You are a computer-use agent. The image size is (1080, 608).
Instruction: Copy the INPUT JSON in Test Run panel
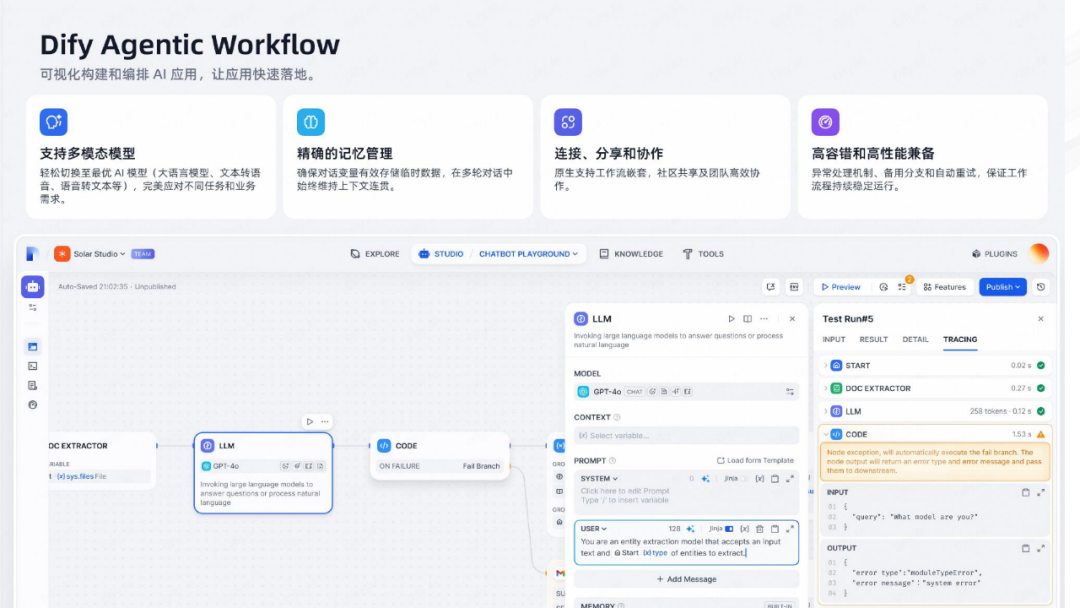[x=1026, y=492]
